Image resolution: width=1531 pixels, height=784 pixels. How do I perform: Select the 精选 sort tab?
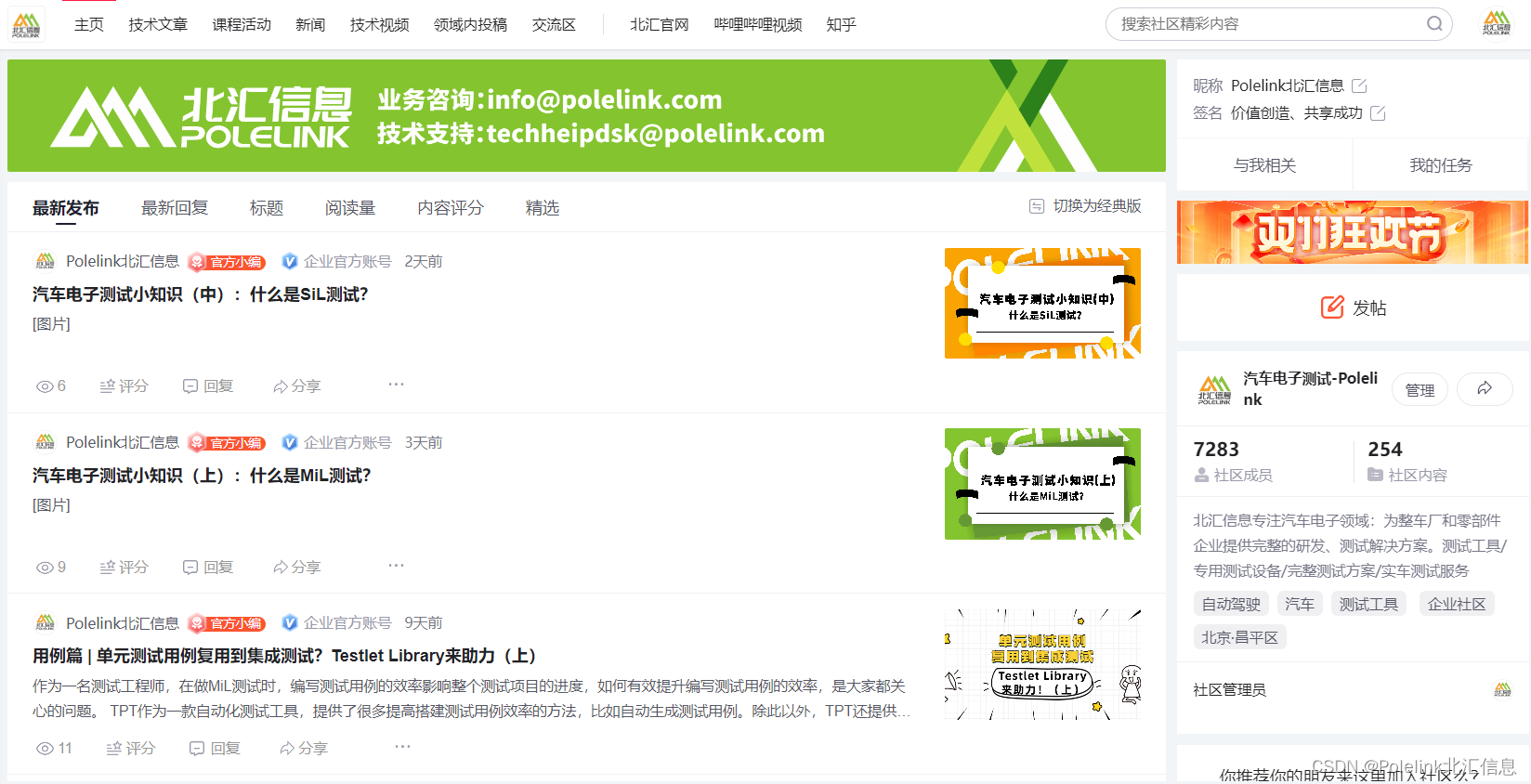[543, 208]
